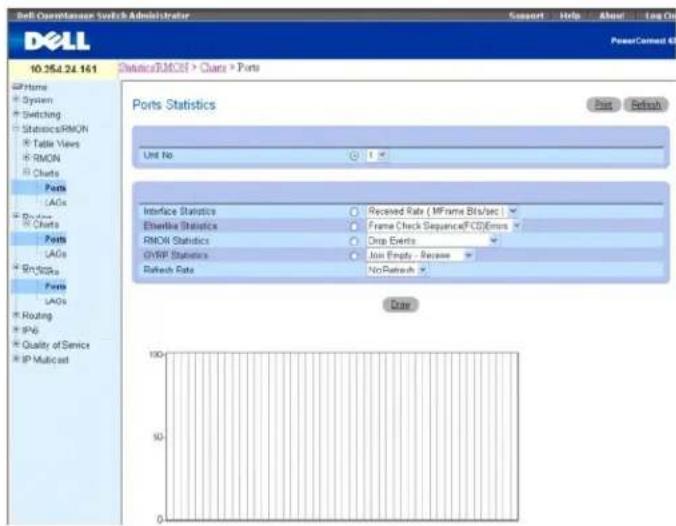This screenshot has height=526, width=676.
Task: Follow the Charts breadcrumb link
Action: [x=213, y=67]
